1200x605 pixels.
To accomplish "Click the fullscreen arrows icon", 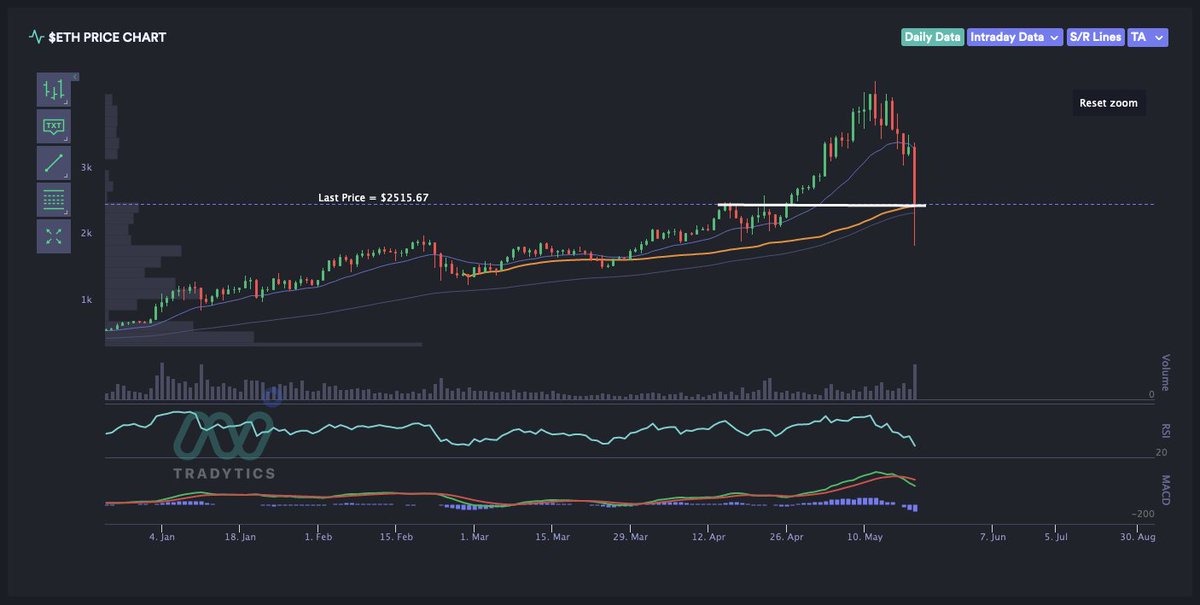I will tap(54, 236).
